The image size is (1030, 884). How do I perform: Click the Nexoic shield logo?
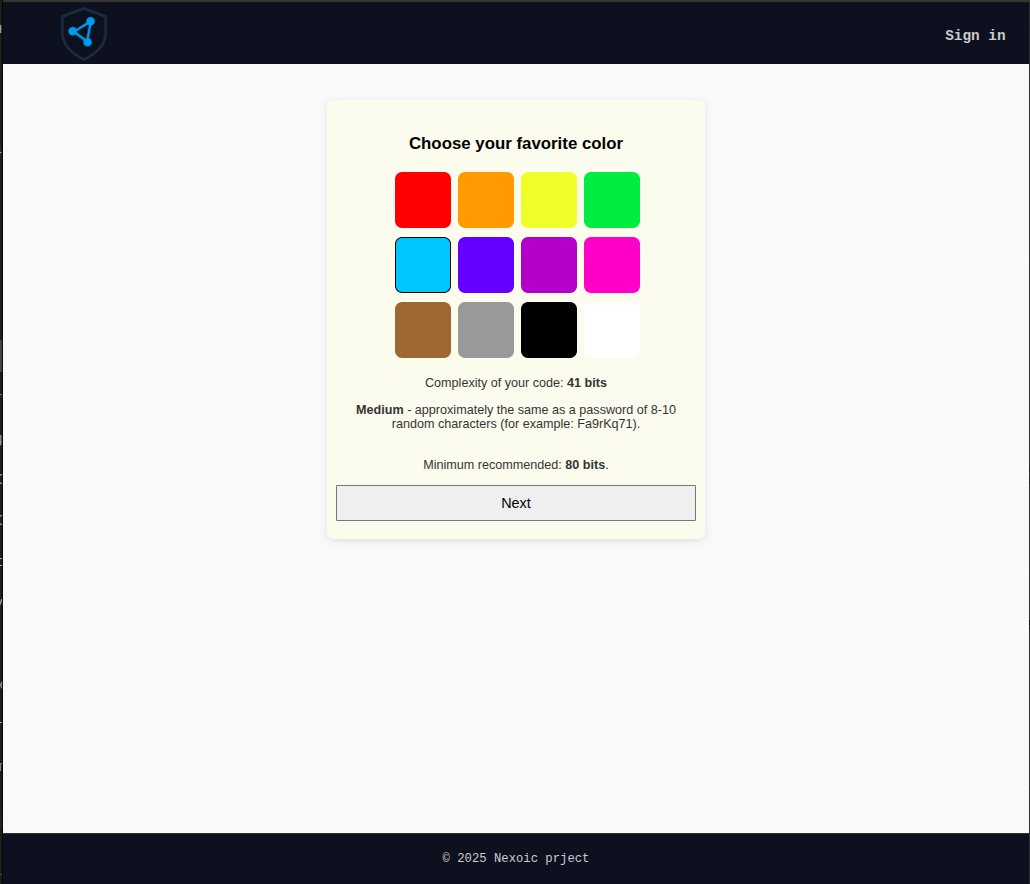[x=83, y=33]
